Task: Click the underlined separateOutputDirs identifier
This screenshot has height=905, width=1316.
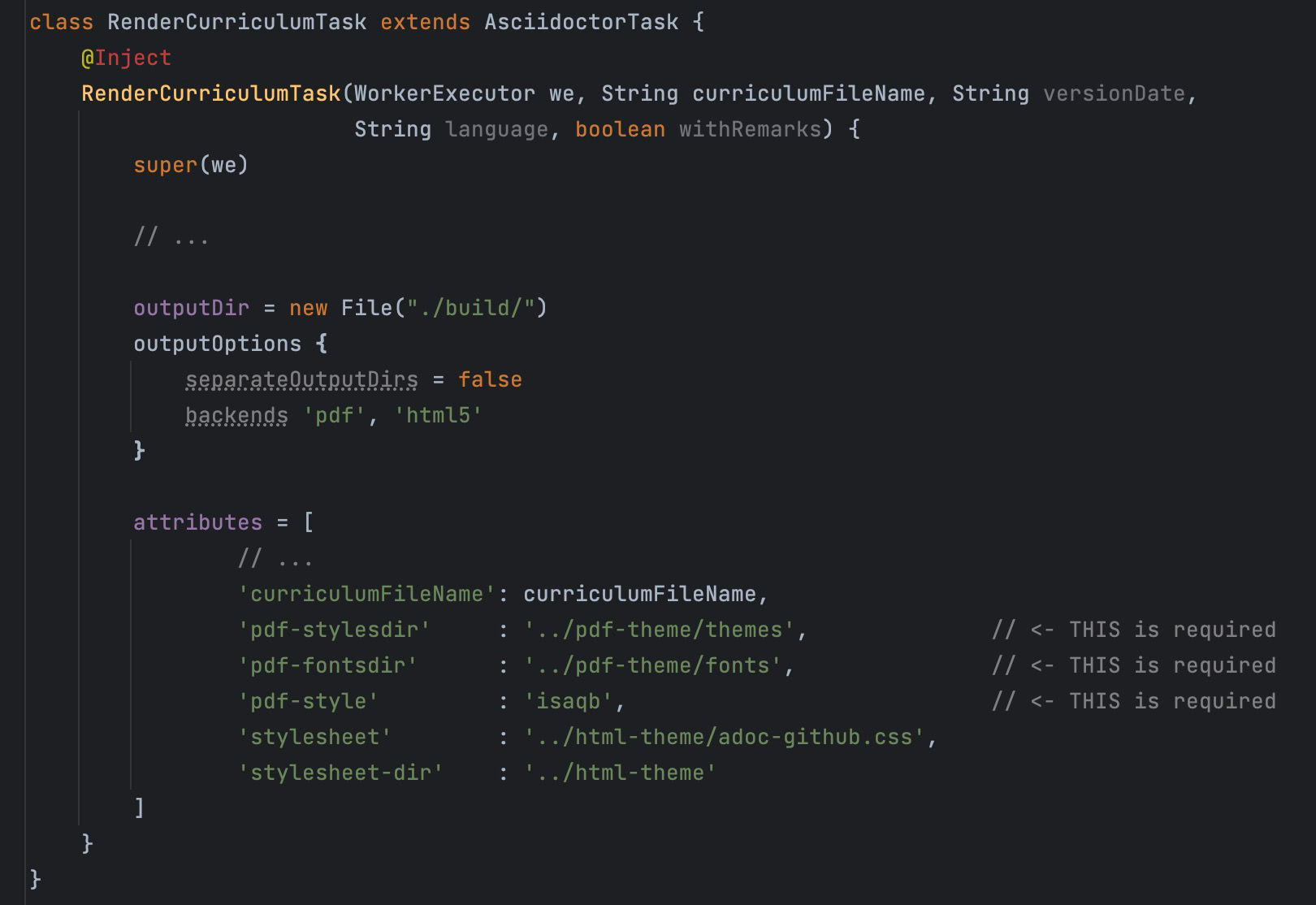Action: point(301,379)
